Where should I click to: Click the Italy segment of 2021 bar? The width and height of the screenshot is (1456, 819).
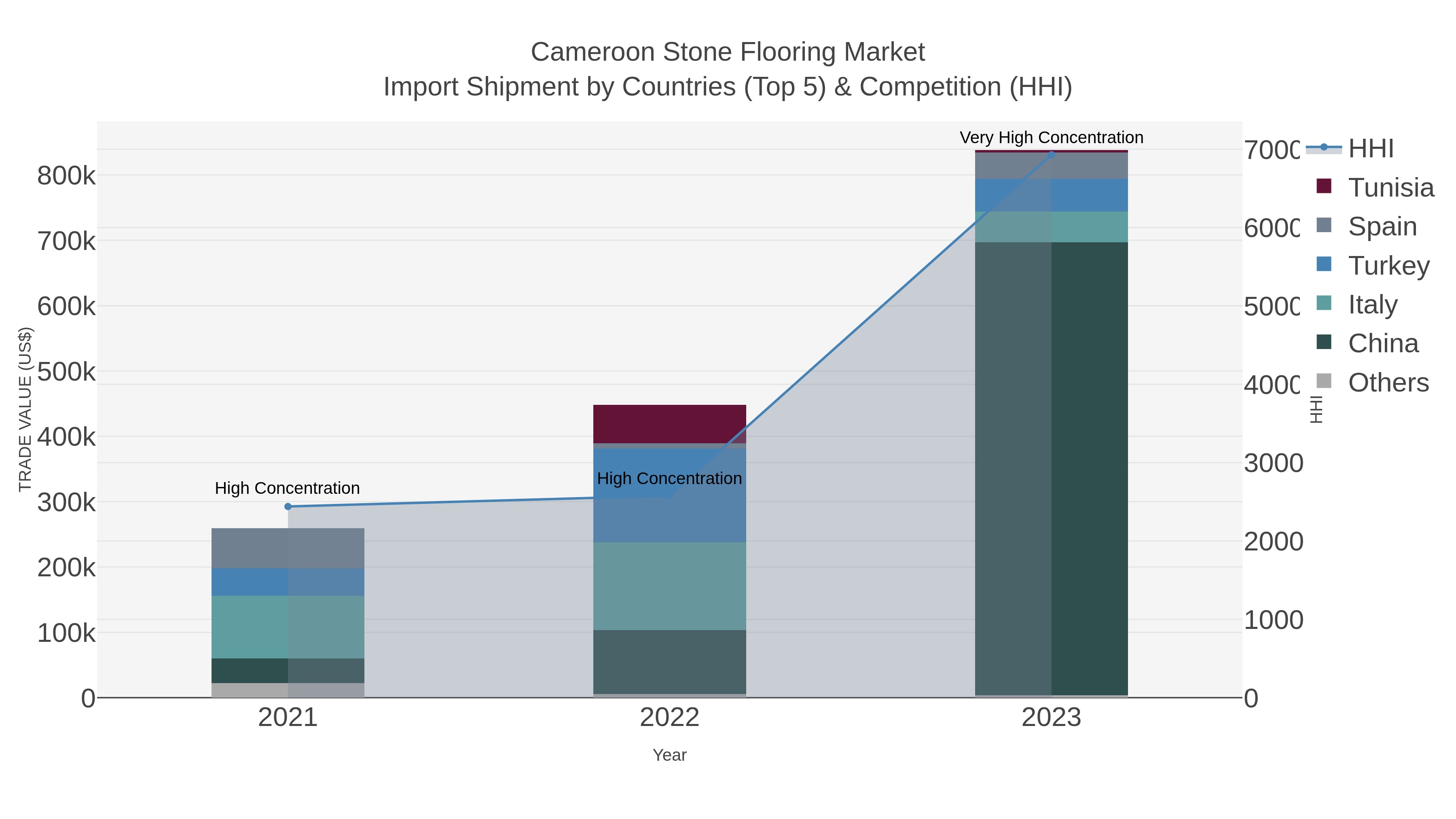coord(288,627)
